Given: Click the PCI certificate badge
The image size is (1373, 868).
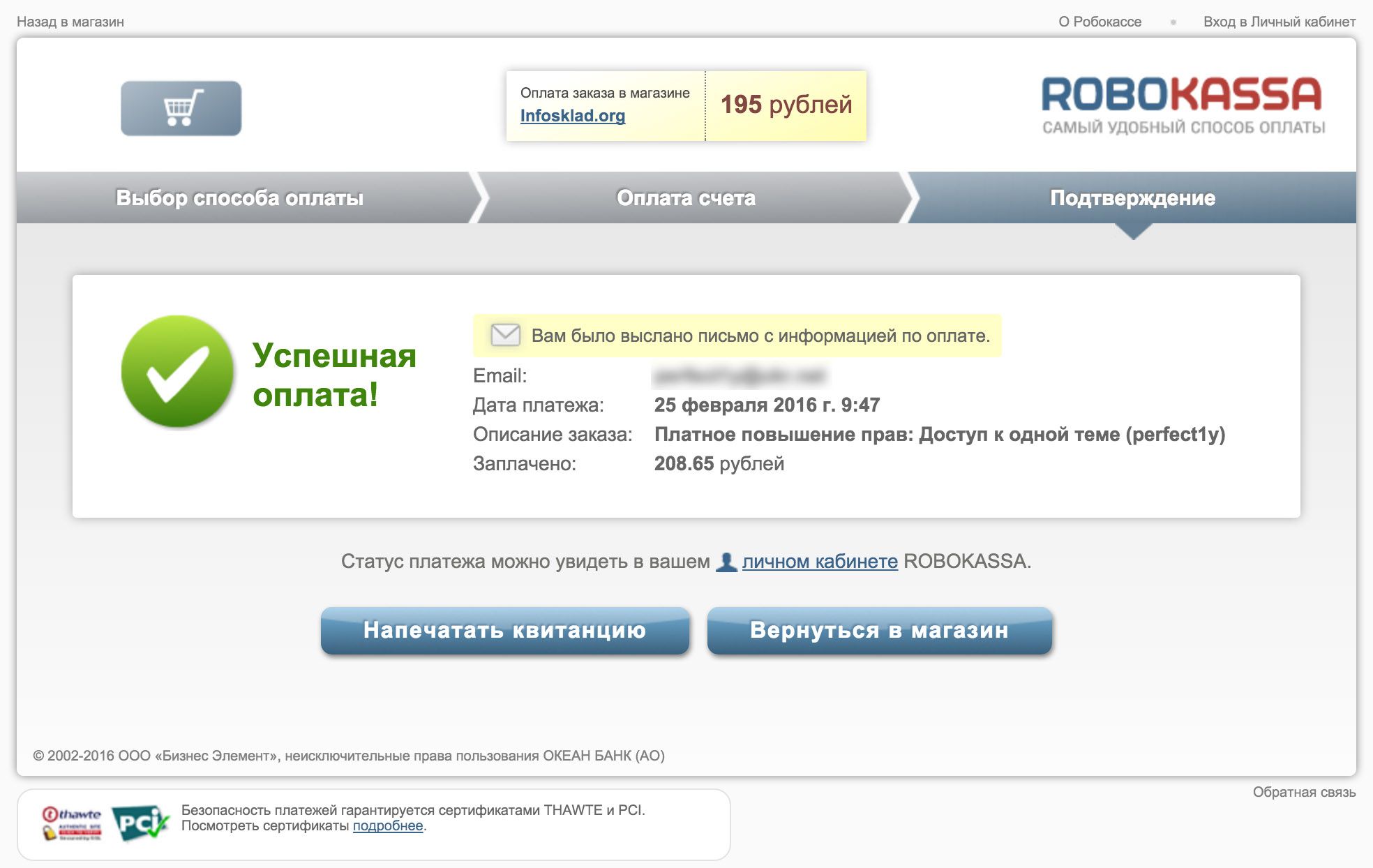Looking at the screenshot, I should tap(140, 824).
